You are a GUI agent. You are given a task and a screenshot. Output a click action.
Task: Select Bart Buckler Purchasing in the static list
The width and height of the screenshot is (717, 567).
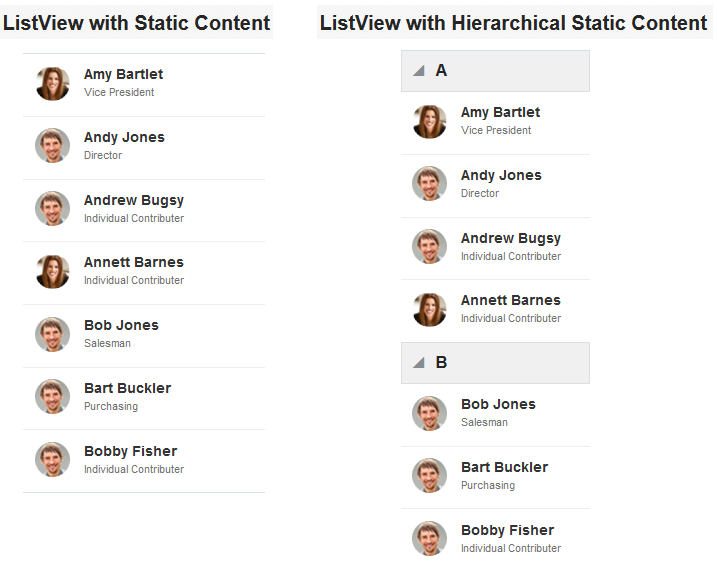144,399
